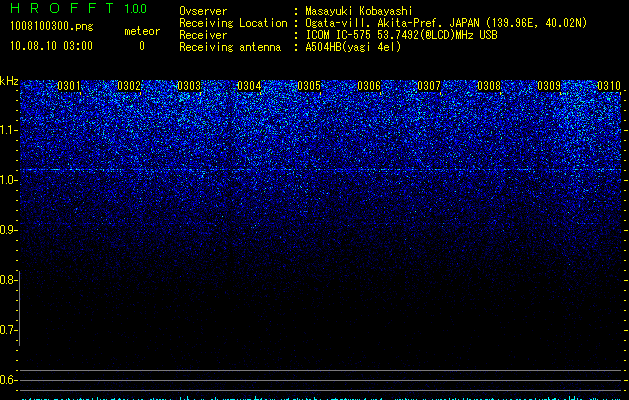Screen dimensions: 629x400
Task: Click the 0308 time marker
Action: click(x=489, y=86)
